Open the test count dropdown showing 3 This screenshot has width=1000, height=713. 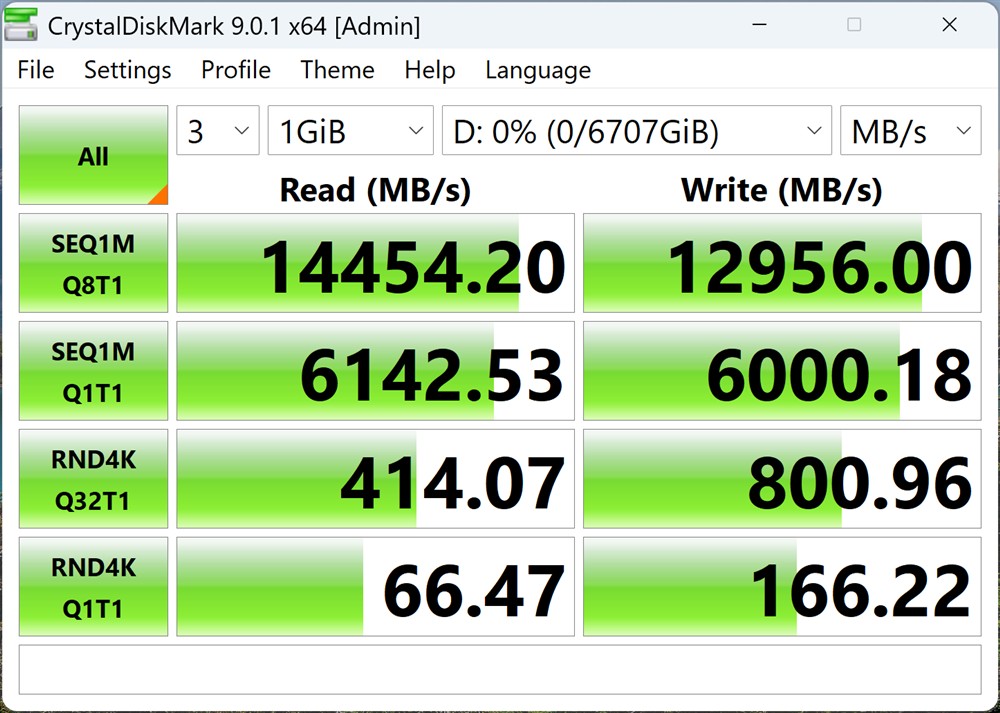point(217,130)
